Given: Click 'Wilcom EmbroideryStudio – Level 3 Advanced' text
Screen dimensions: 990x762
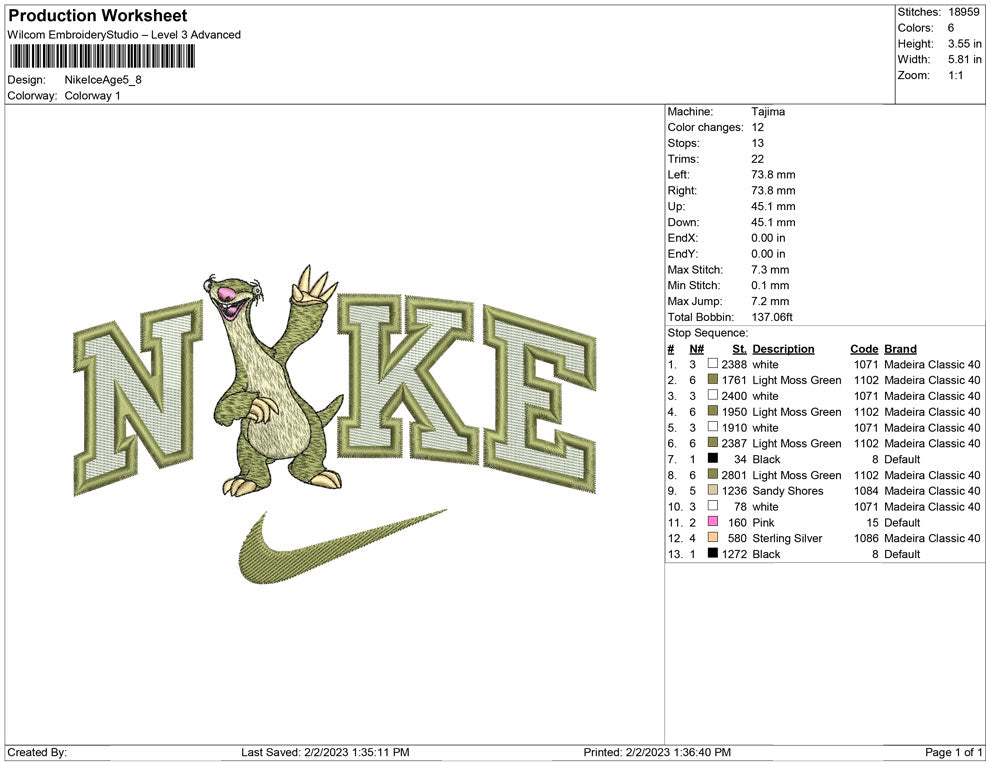Looking at the screenshot, I should (x=124, y=35).
